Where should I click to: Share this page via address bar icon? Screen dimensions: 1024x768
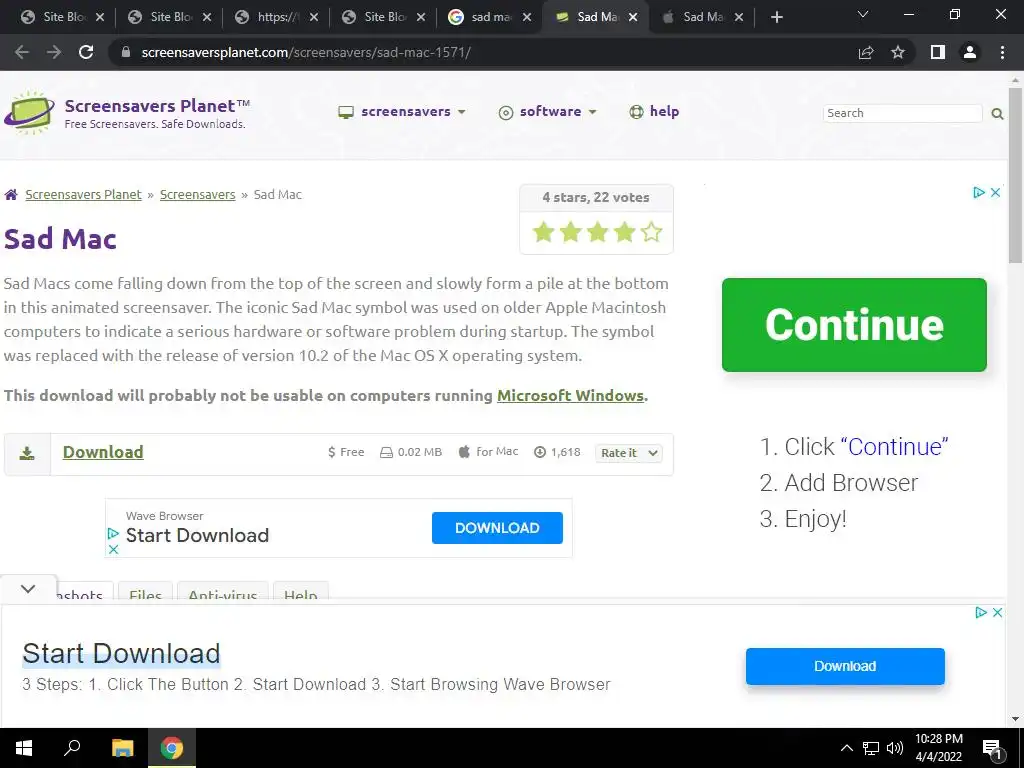[x=866, y=52]
